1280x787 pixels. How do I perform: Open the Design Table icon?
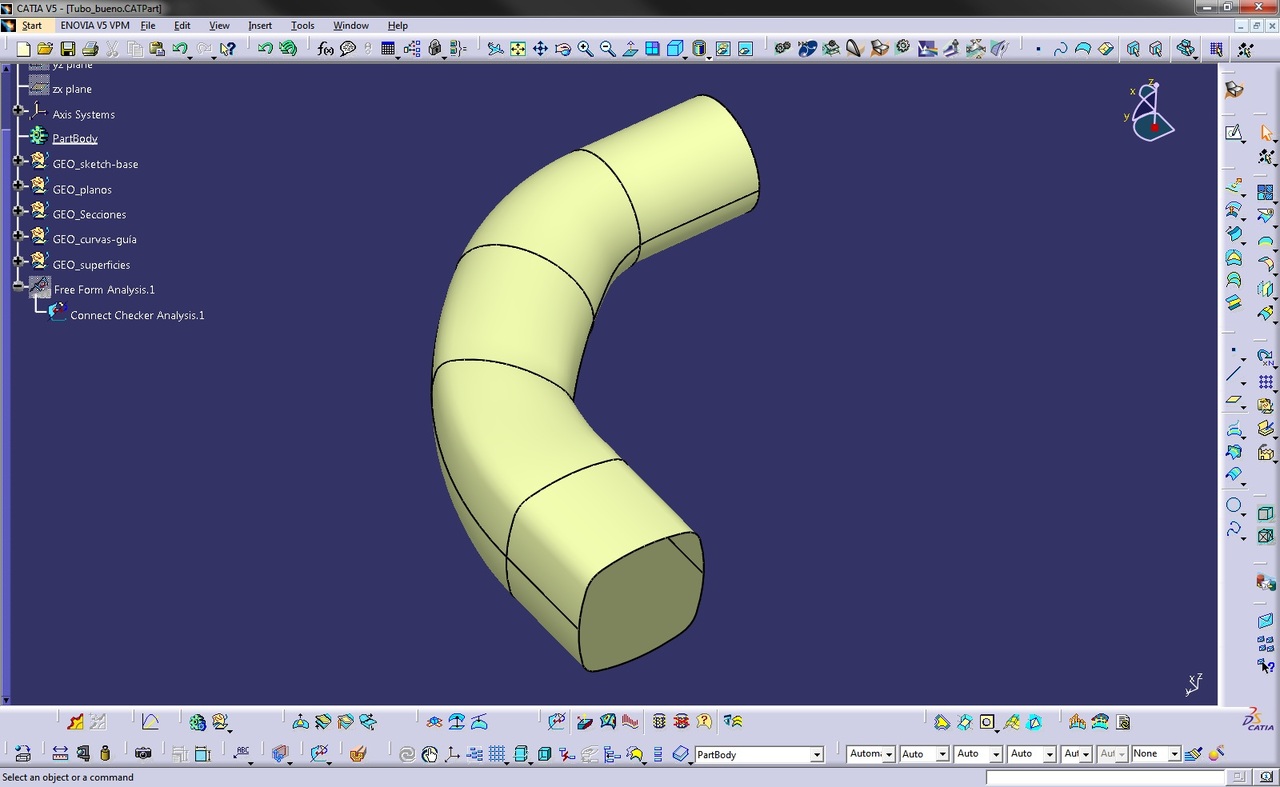[x=388, y=48]
